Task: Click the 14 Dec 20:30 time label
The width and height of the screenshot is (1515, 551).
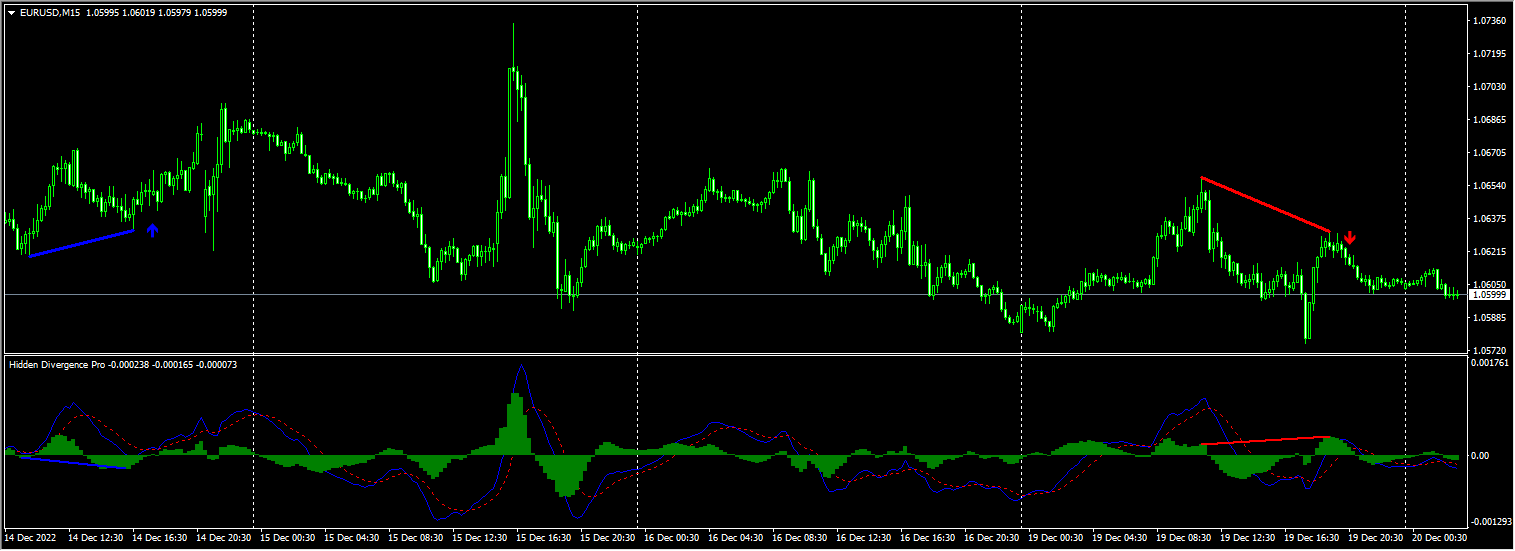Action: pos(224,537)
